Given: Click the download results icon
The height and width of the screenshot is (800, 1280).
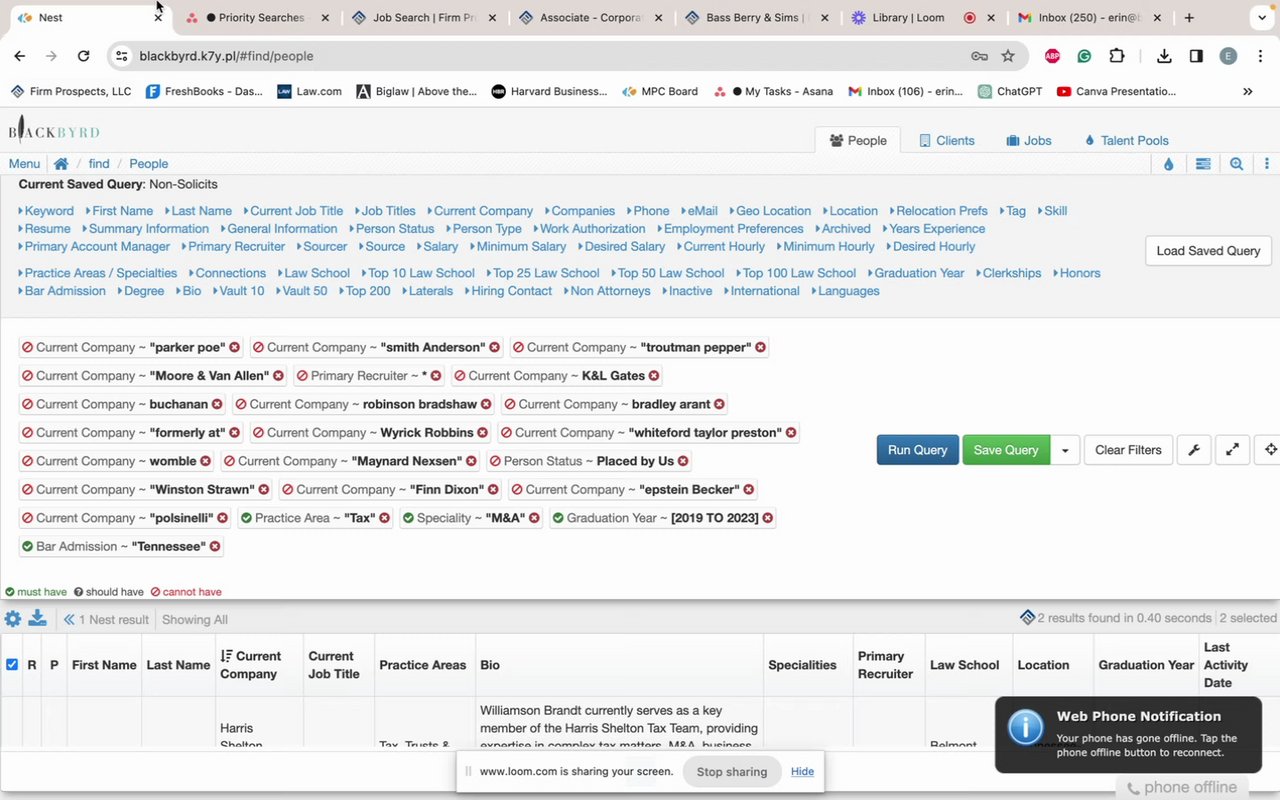Looking at the screenshot, I should tap(37, 618).
